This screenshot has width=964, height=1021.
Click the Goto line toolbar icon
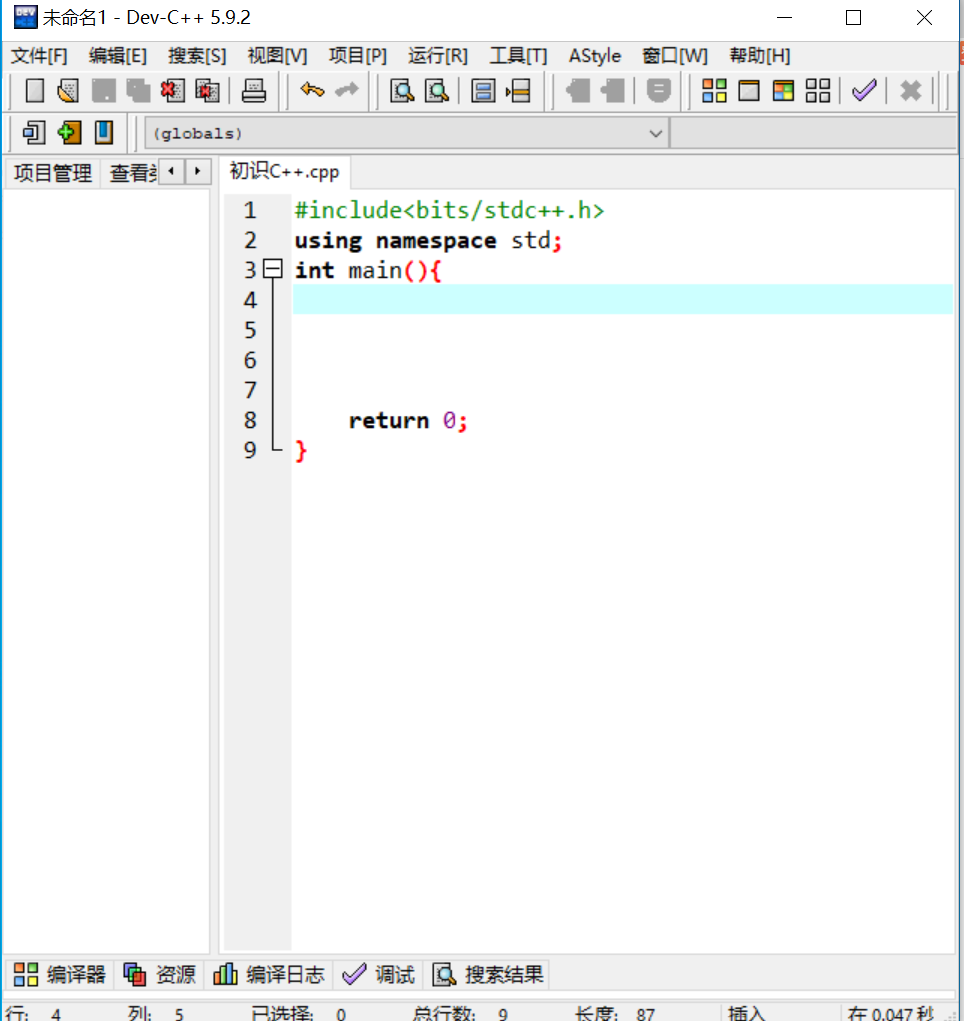pyautogui.click(x=518, y=91)
